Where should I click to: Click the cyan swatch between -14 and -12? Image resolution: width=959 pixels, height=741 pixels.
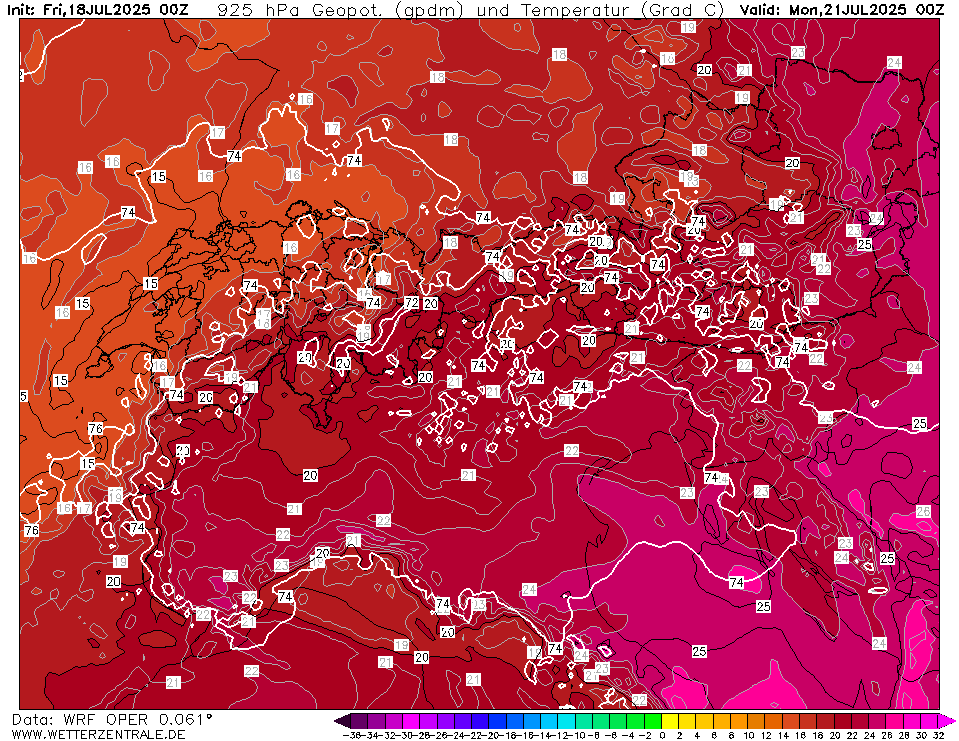tap(549, 721)
